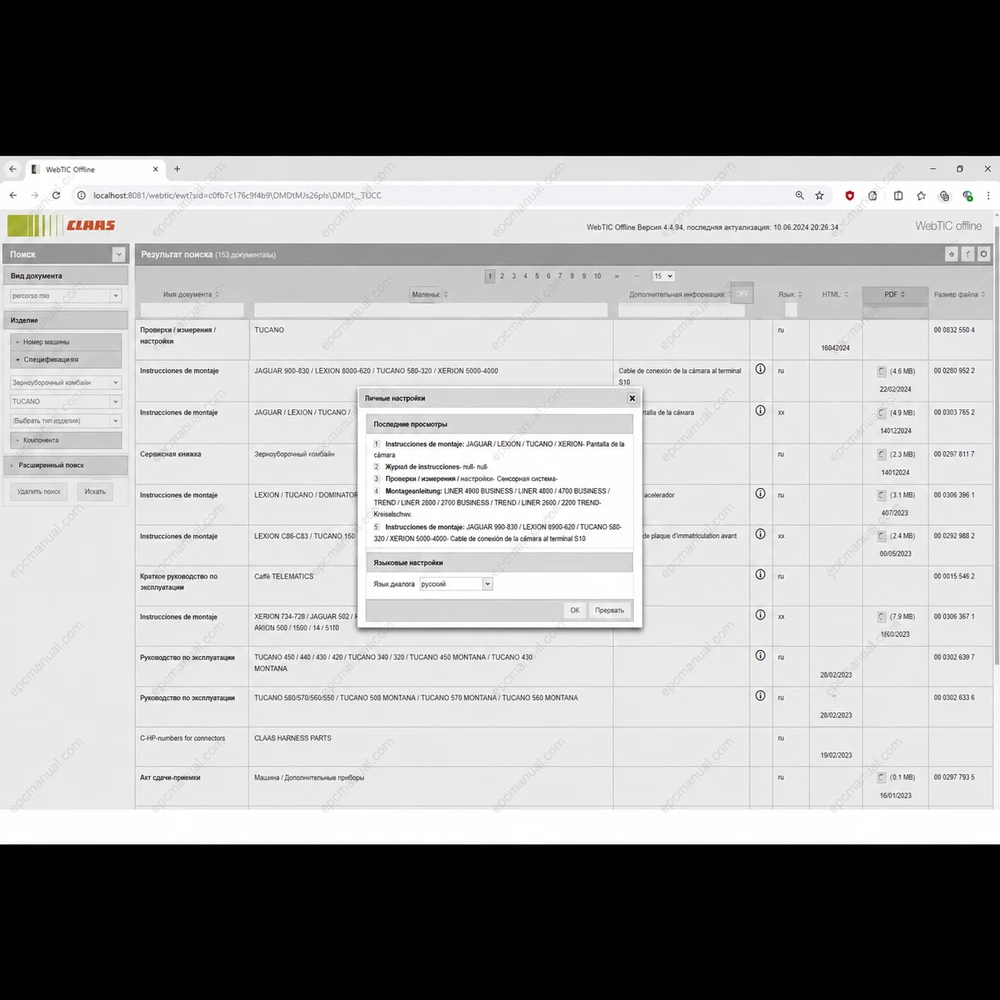Click the Искать search button
Viewport: 1000px width, 1000px height.
(95, 491)
